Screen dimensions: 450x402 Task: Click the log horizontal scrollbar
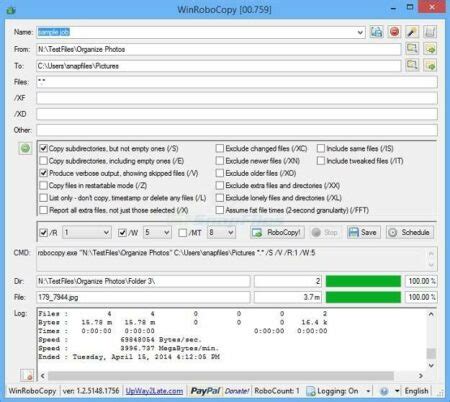point(220,376)
